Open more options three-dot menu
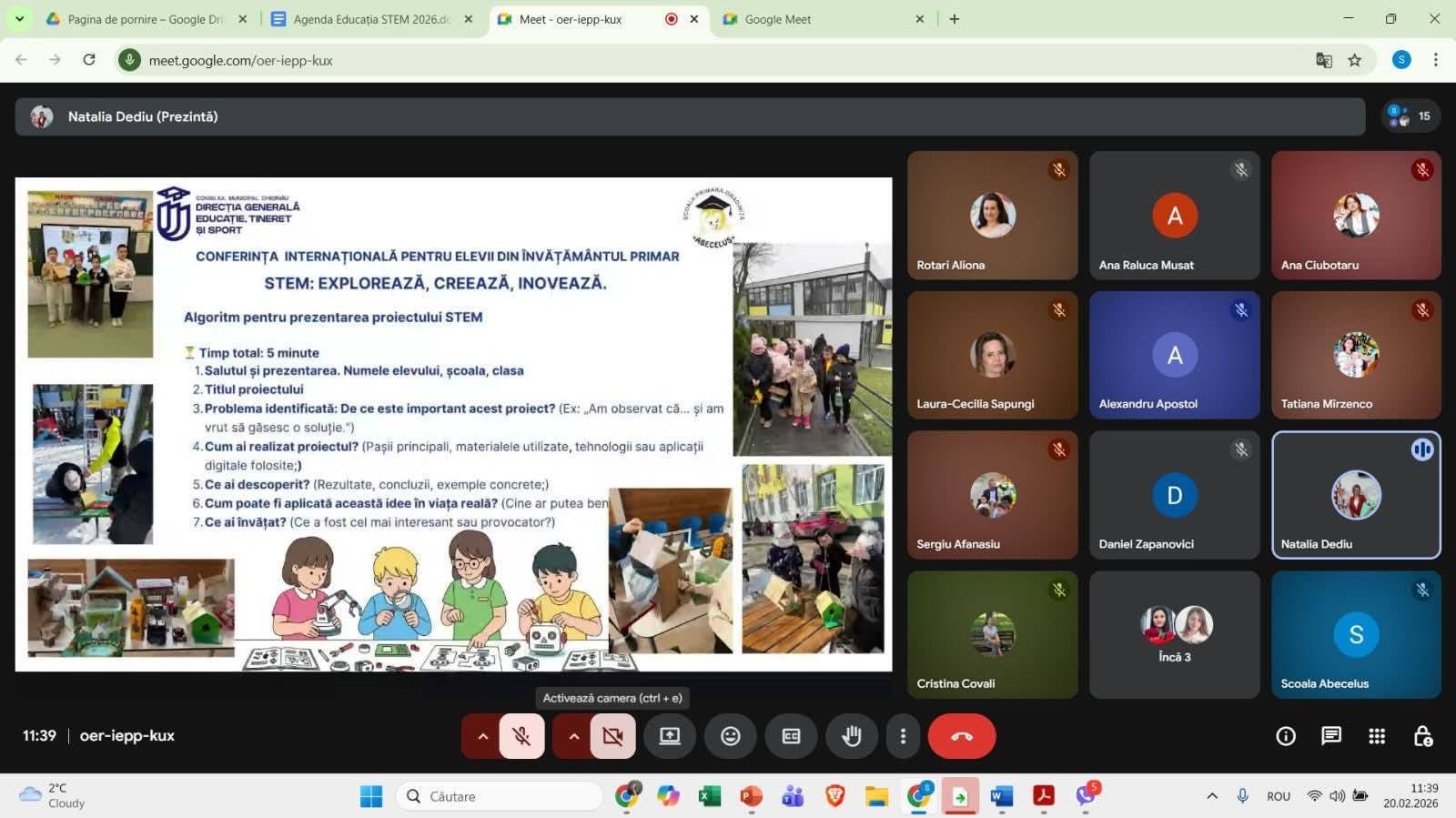This screenshot has width=1456, height=818. 903,736
